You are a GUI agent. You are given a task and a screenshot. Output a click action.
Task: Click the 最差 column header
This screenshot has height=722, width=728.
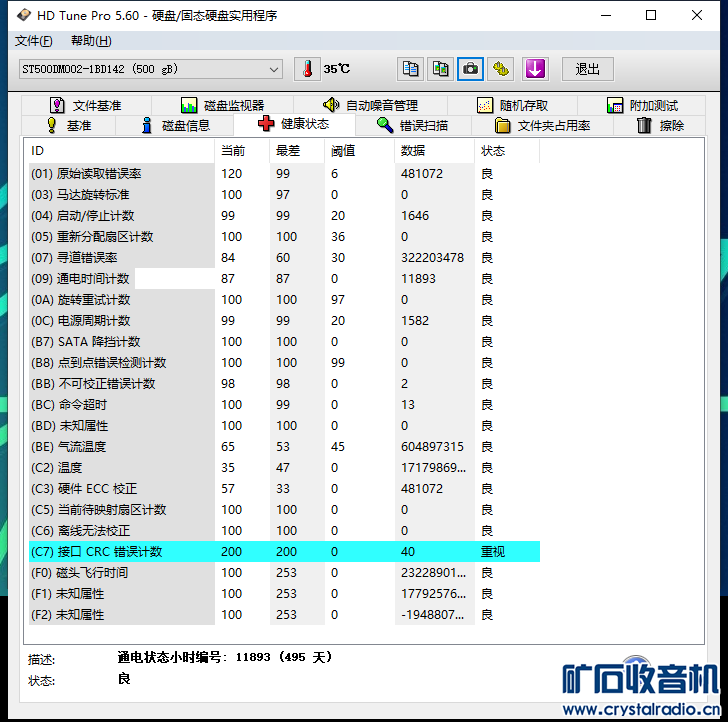(297, 151)
